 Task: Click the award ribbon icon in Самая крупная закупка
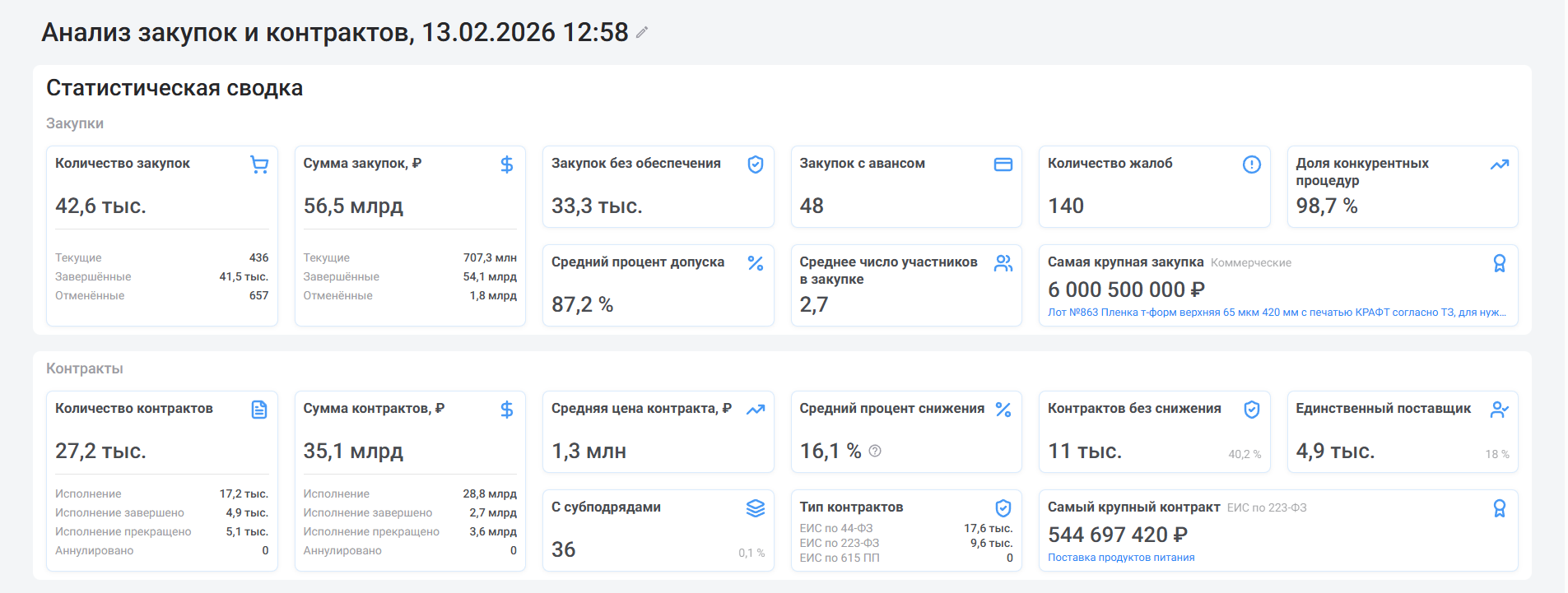click(x=1499, y=263)
